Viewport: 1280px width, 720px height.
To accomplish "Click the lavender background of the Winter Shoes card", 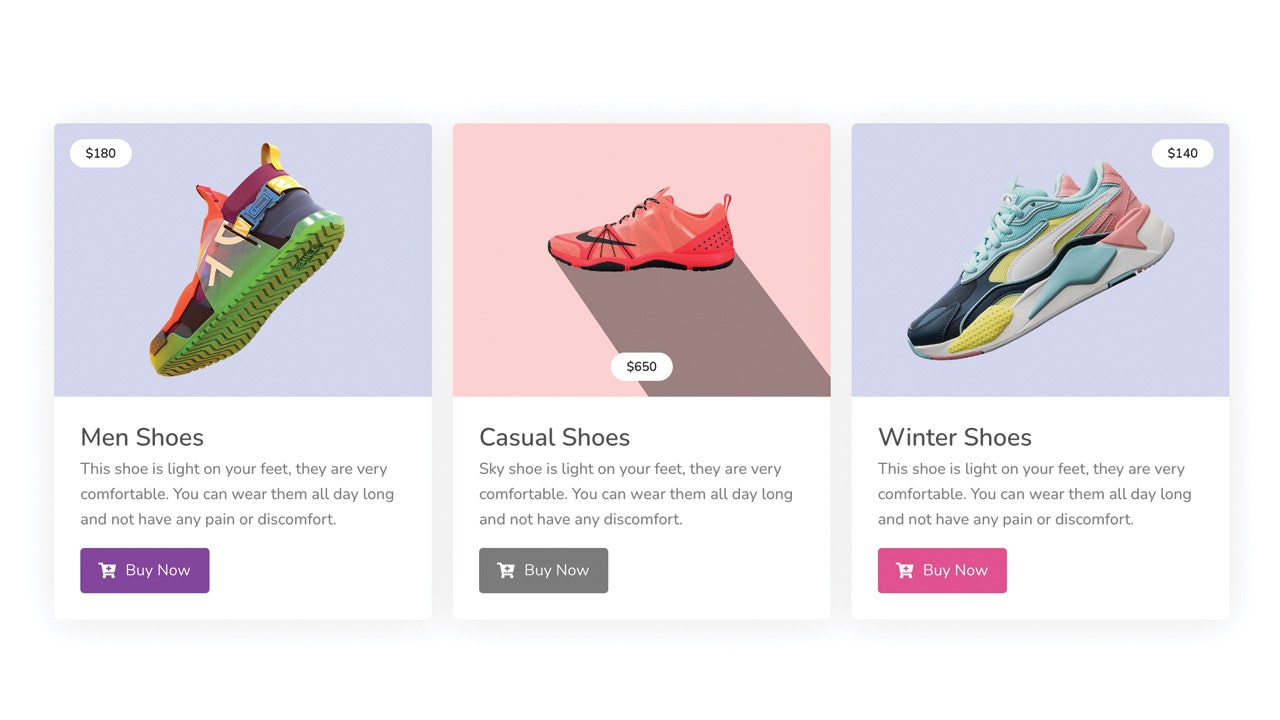I will pyautogui.click(x=900, y=360).
